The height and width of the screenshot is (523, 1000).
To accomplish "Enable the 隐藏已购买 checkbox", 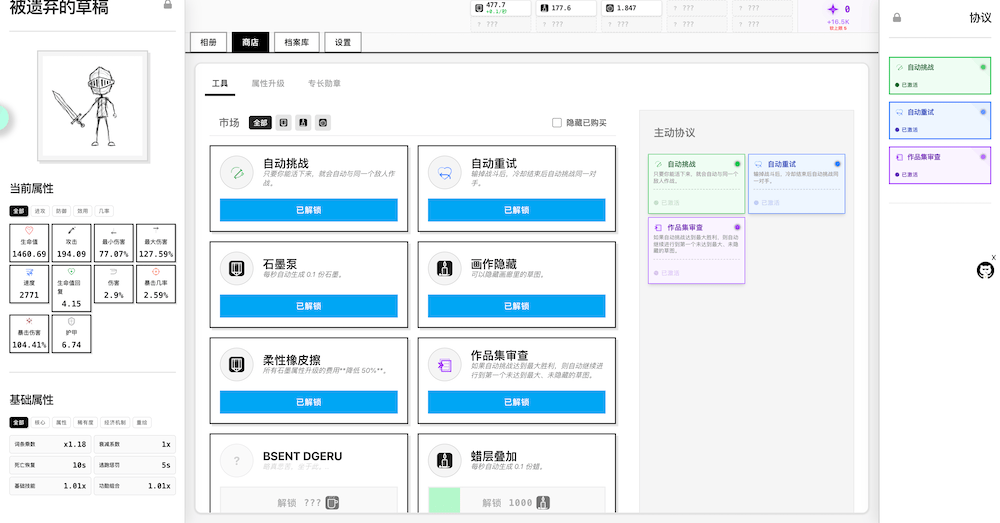I will pyautogui.click(x=557, y=123).
